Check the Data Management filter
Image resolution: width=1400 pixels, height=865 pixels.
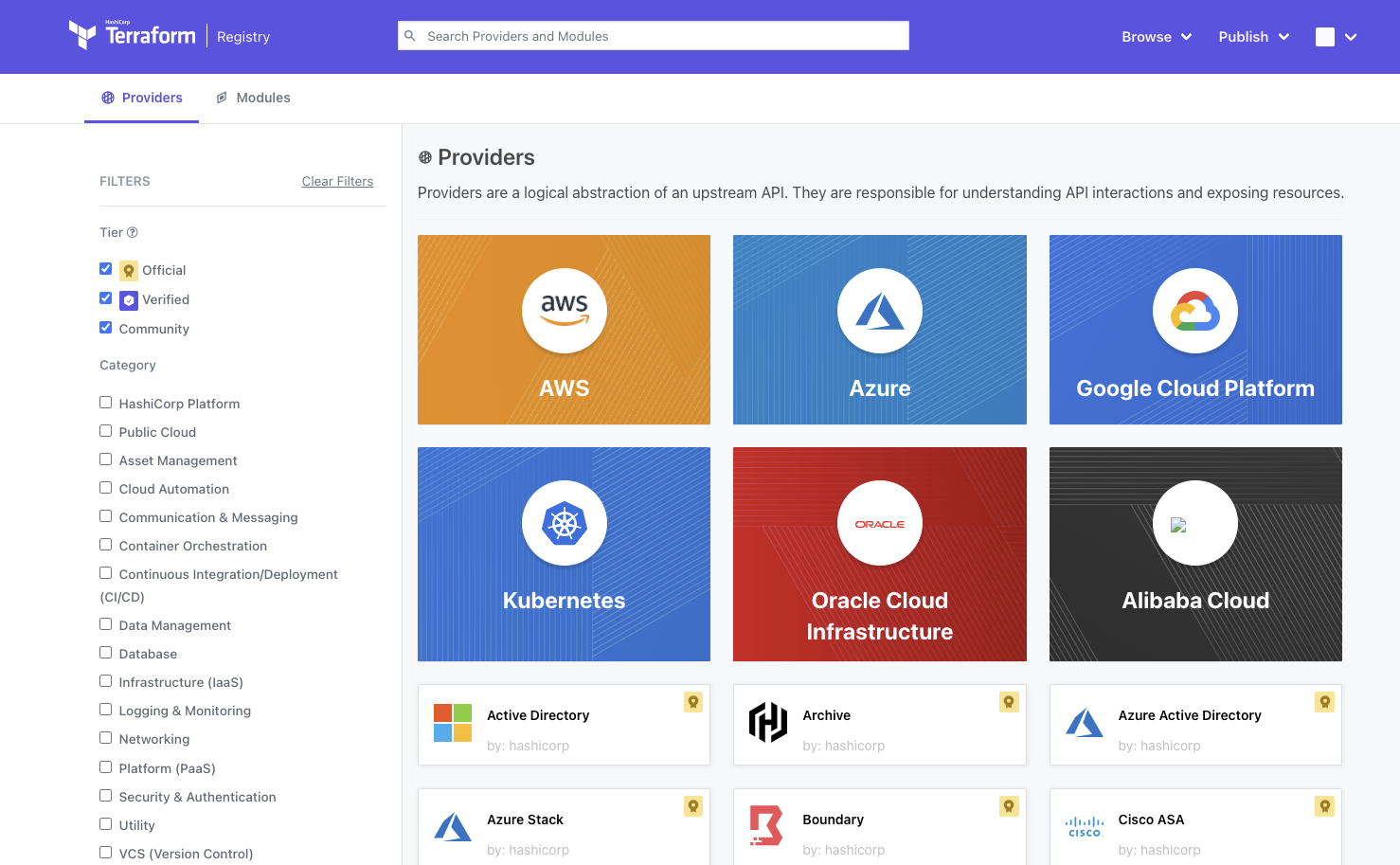pyautogui.click(x=106, y=624)
